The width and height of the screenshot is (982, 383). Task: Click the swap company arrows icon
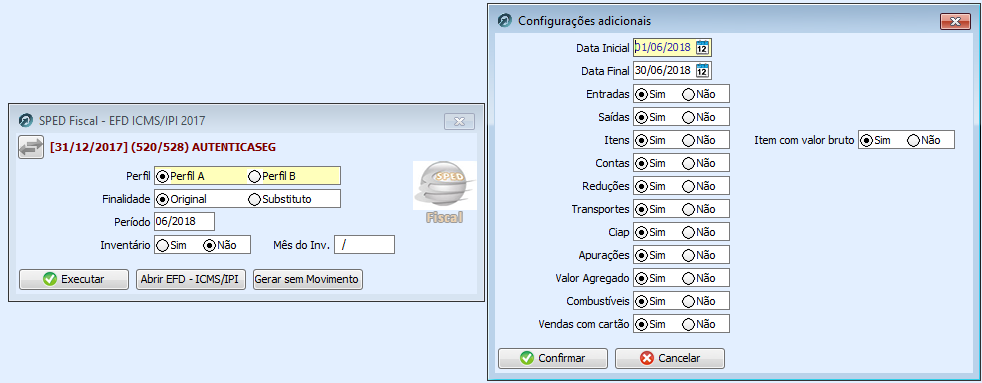(31, 147)
